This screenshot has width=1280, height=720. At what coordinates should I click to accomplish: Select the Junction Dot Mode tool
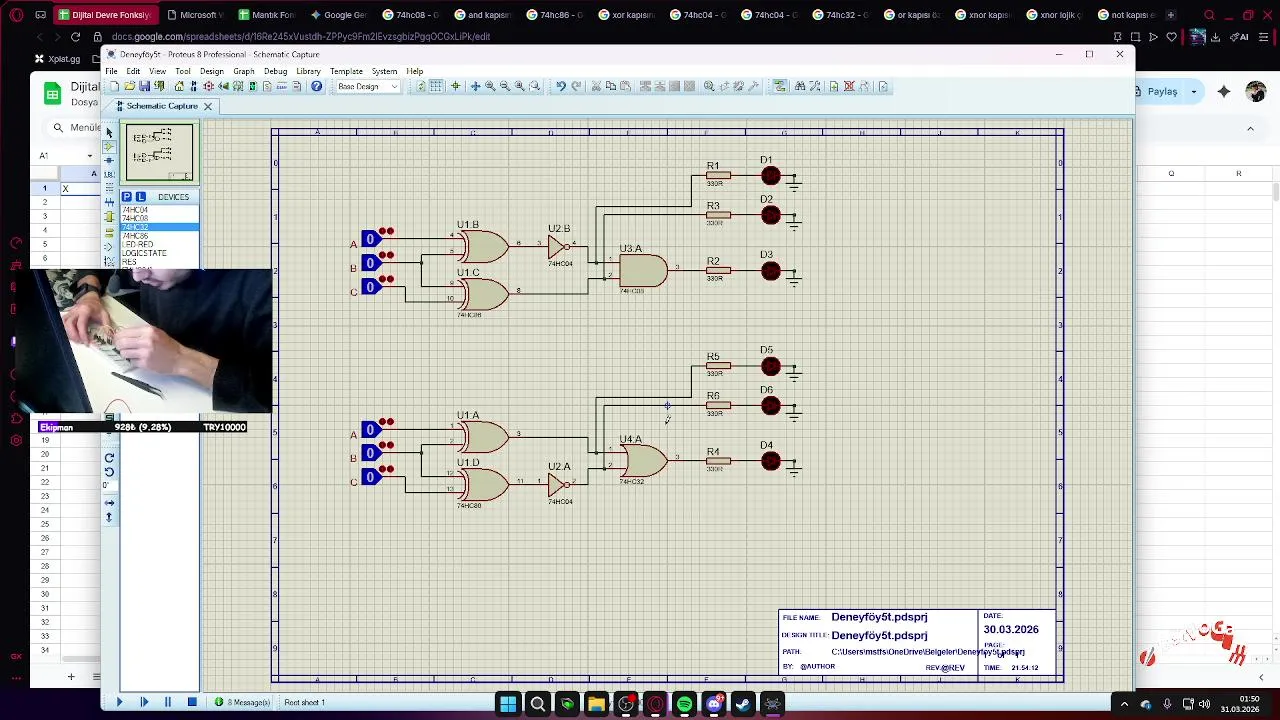click(109, 160)
